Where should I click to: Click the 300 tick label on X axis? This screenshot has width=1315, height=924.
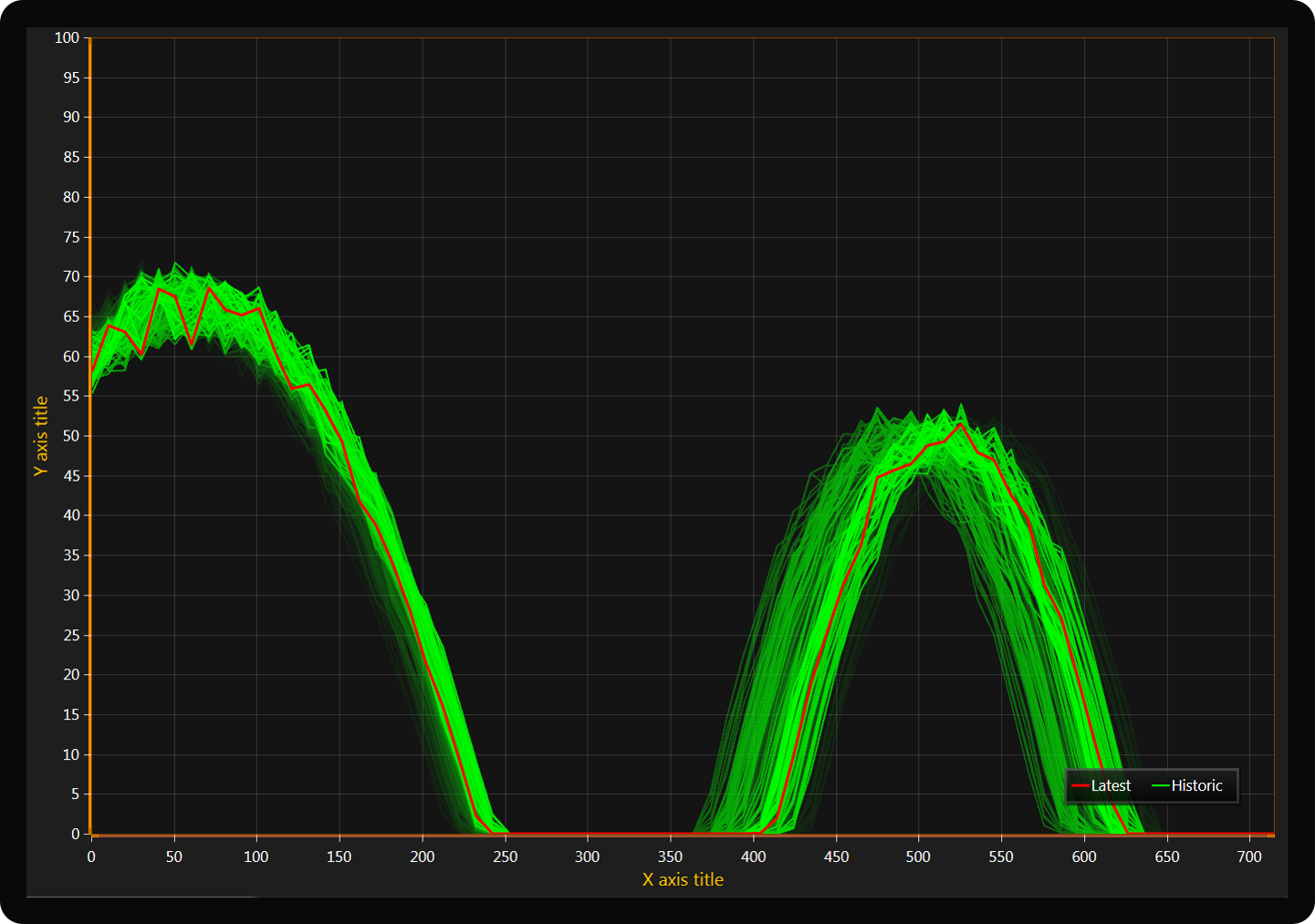click(x=588, y=857)
